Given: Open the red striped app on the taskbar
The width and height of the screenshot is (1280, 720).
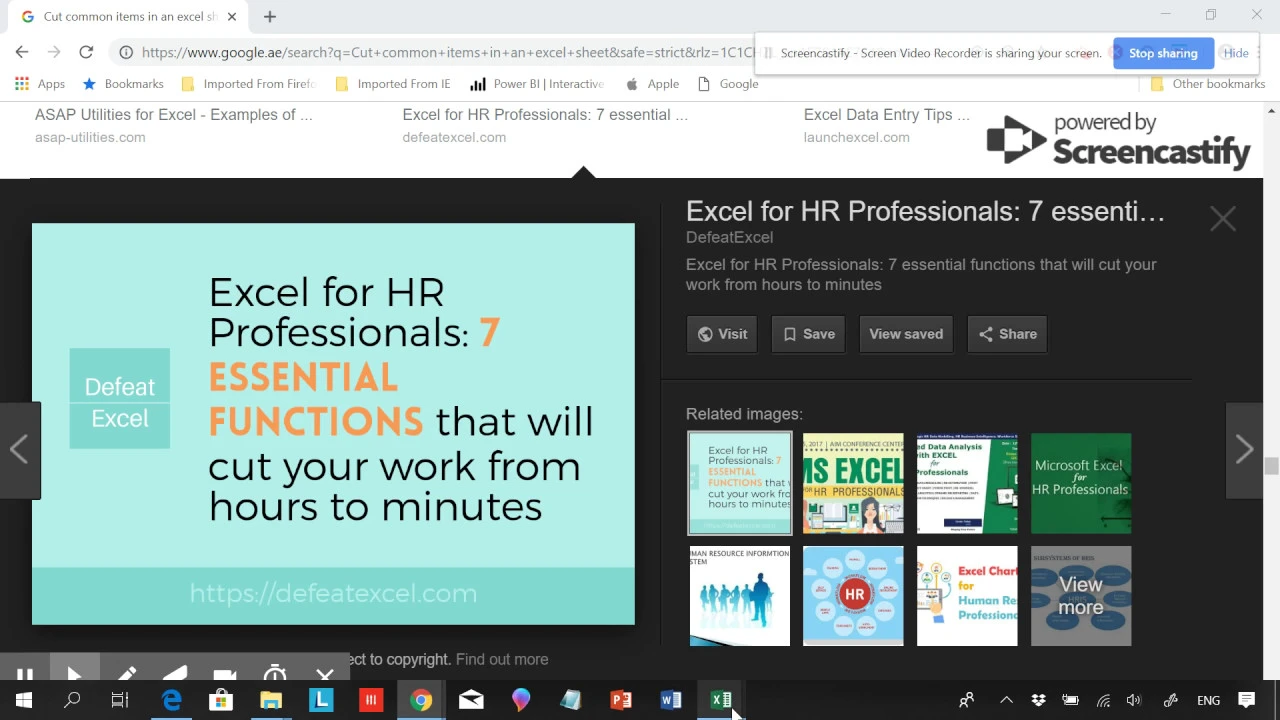Looking at the screenshot, I should 371,700.
